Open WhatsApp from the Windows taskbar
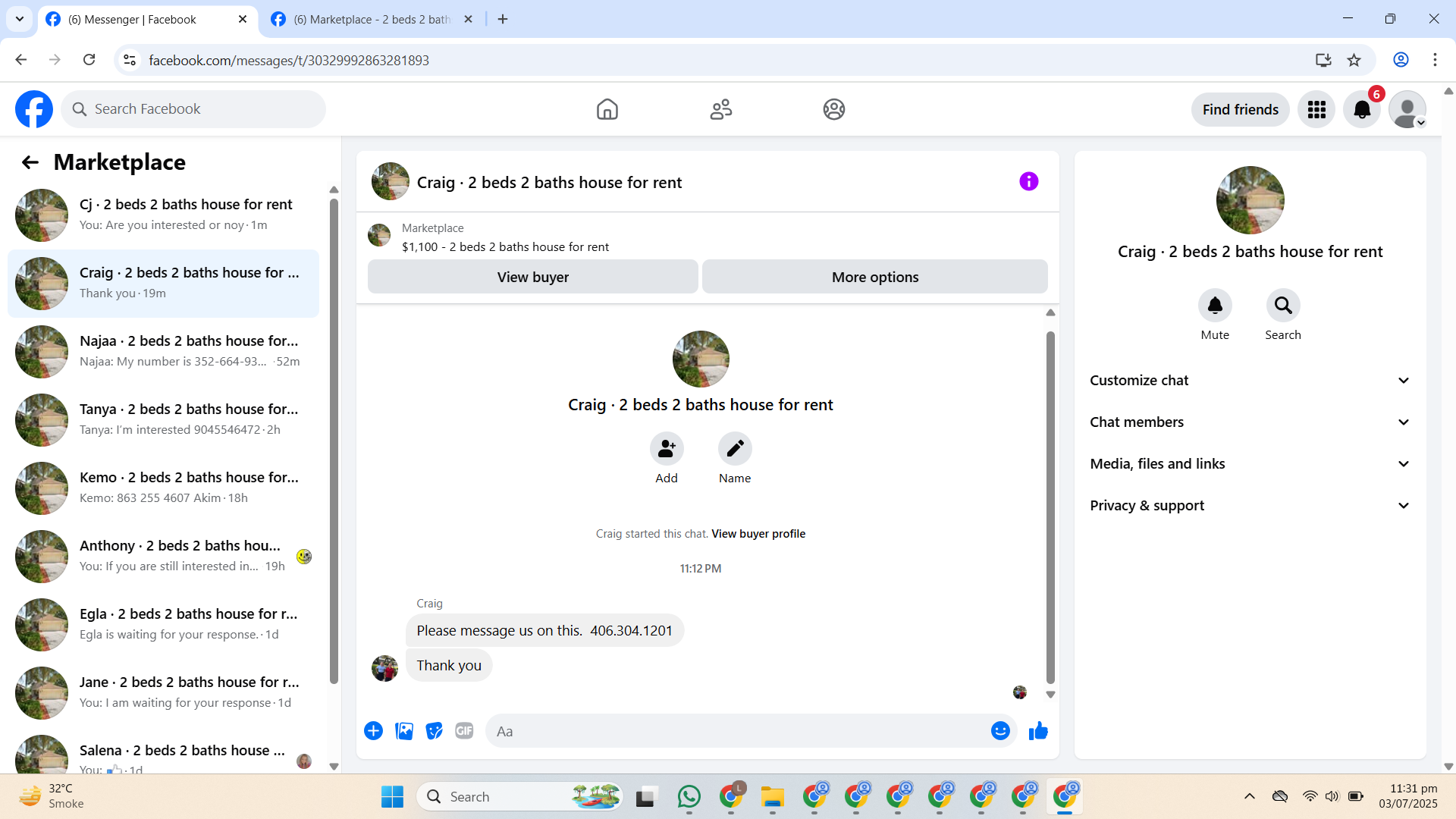 pyautogui.click(x=689, y=797)
